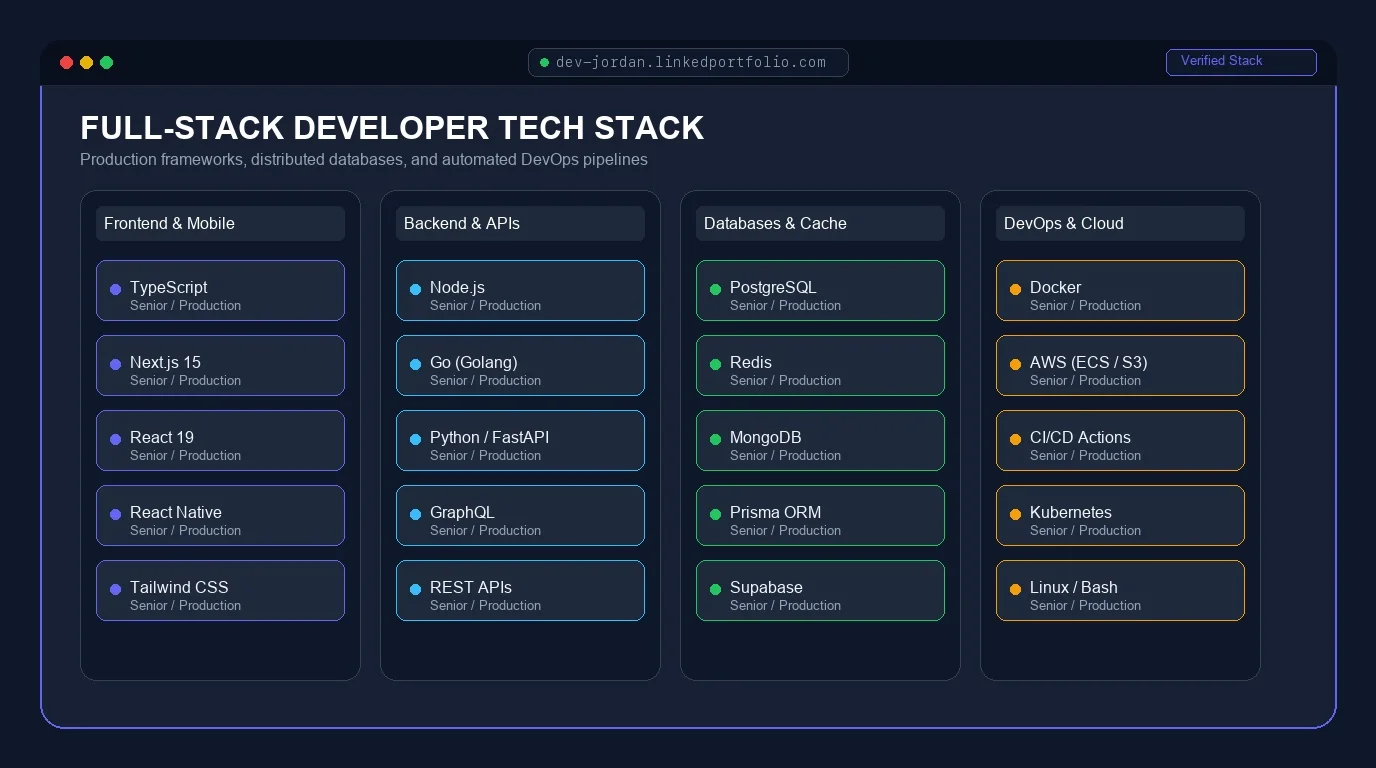The height and width of the screenshot is (768, 1376).
Task: Select the TypeScript skill card
Action: (x=220, y=290)
